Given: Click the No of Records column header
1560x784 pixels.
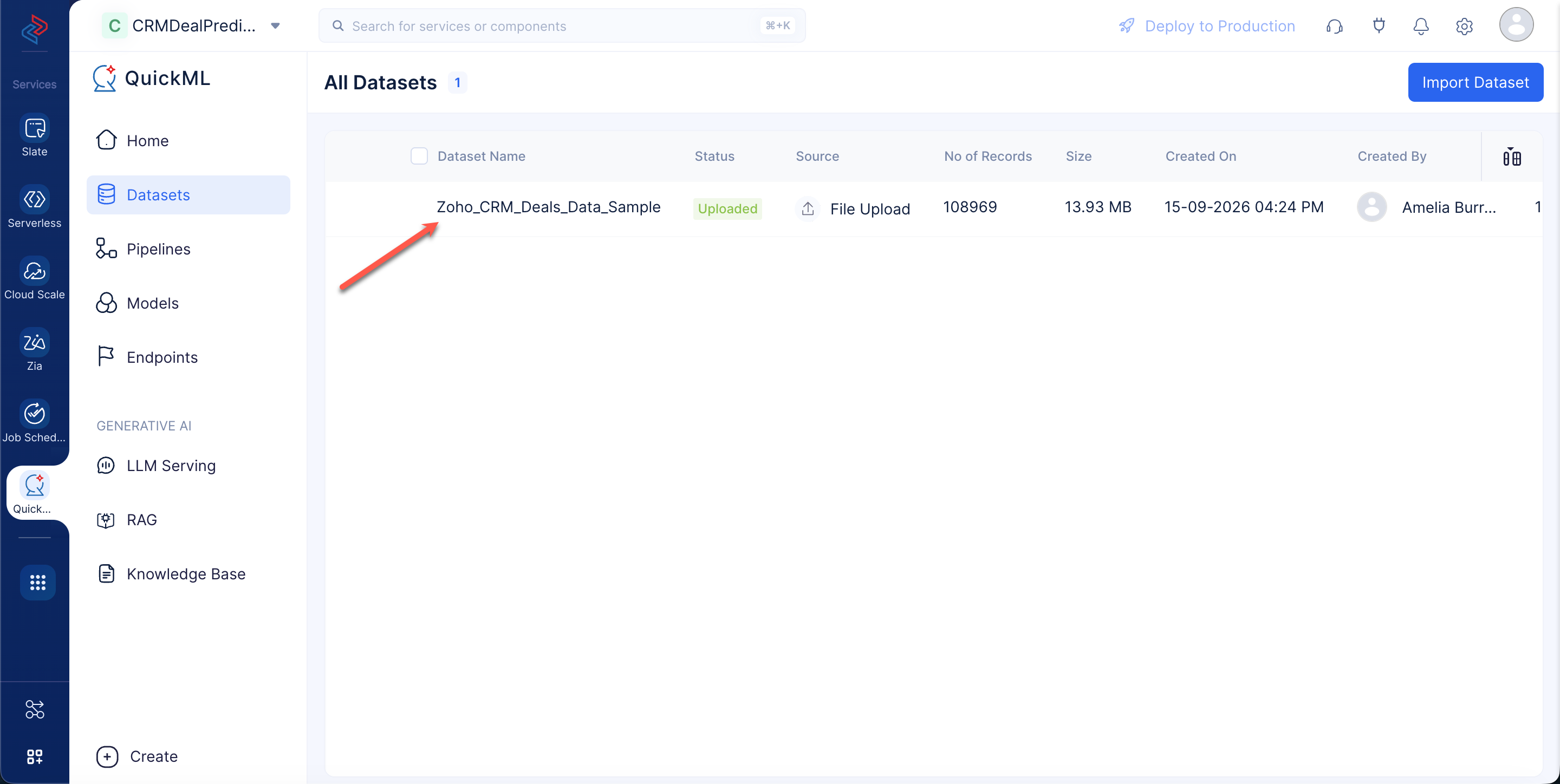Looking at the screenshot, I should (987, 156).
